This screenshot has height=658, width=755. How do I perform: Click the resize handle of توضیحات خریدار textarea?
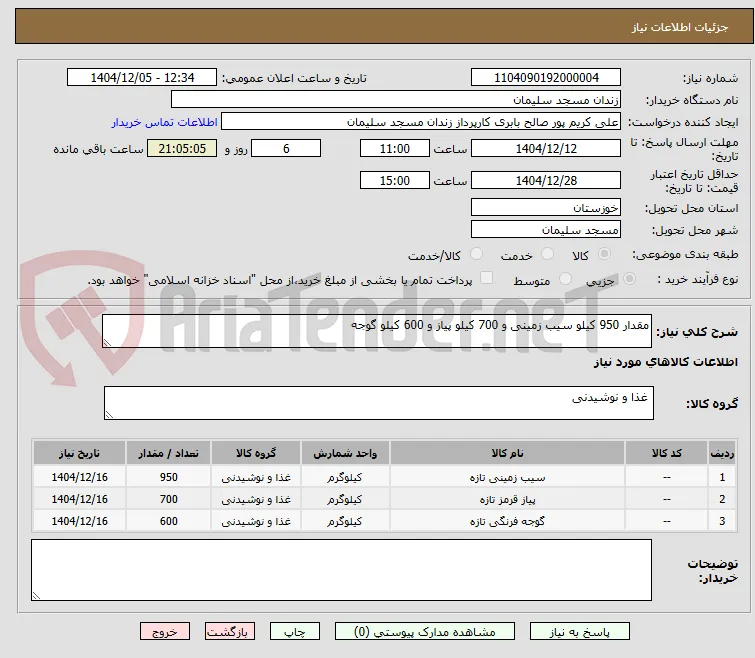(x=37, y=595)
